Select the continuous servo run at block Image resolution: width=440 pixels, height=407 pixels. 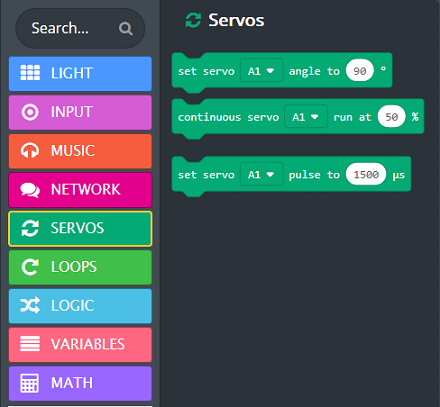298,117
